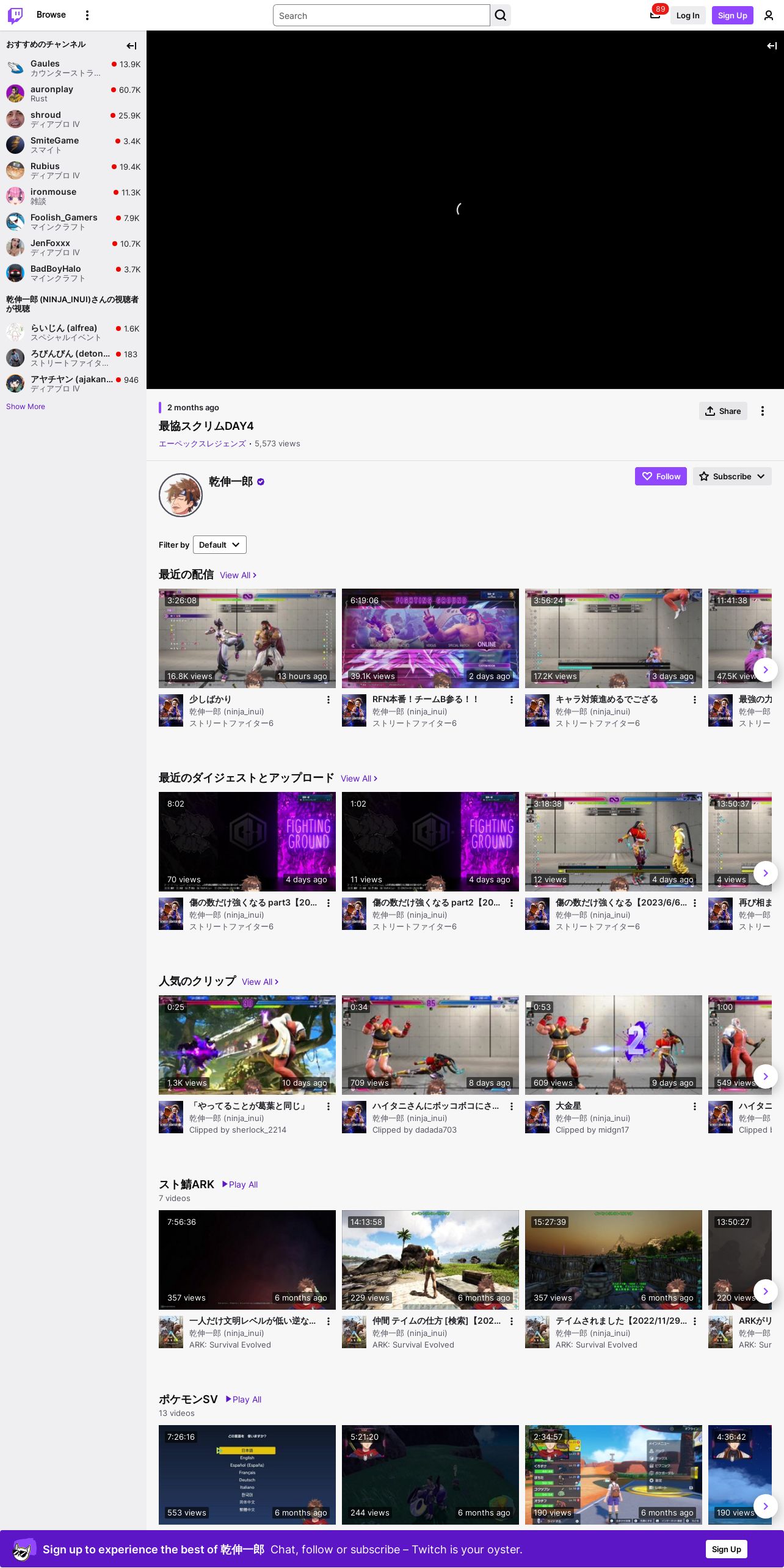The height and width of the screenshot is (1568, 784).
Task: Click shroud channel avatar in sidebar
Action: 15,119
